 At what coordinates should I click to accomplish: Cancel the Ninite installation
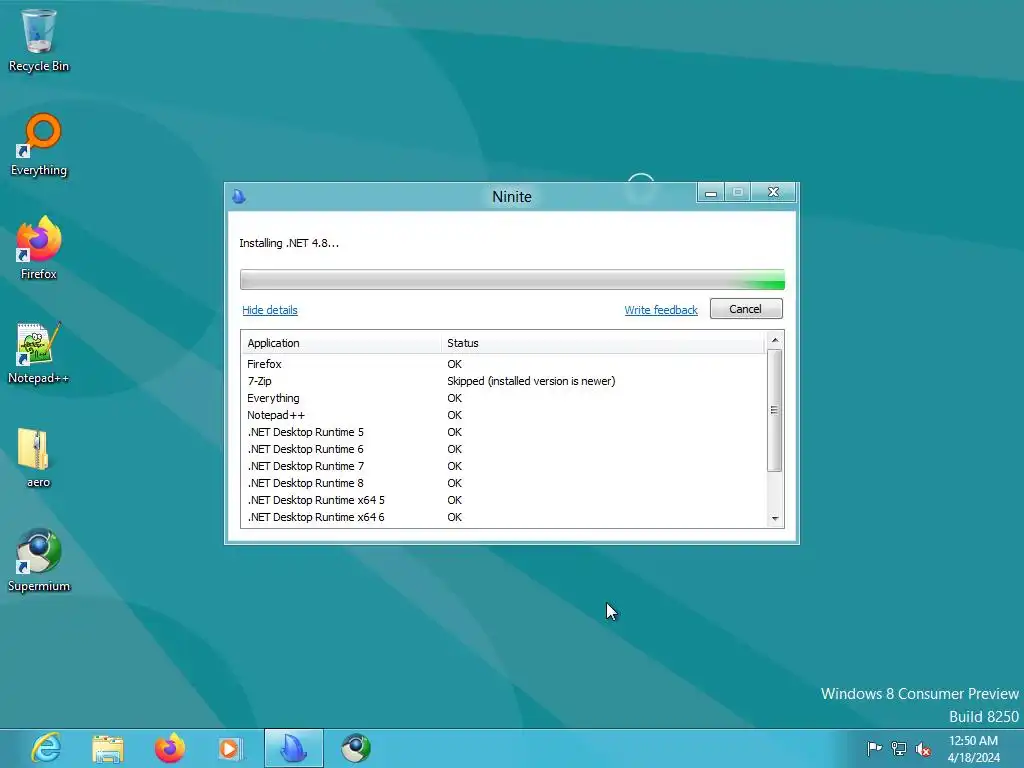tap(746, 309)
